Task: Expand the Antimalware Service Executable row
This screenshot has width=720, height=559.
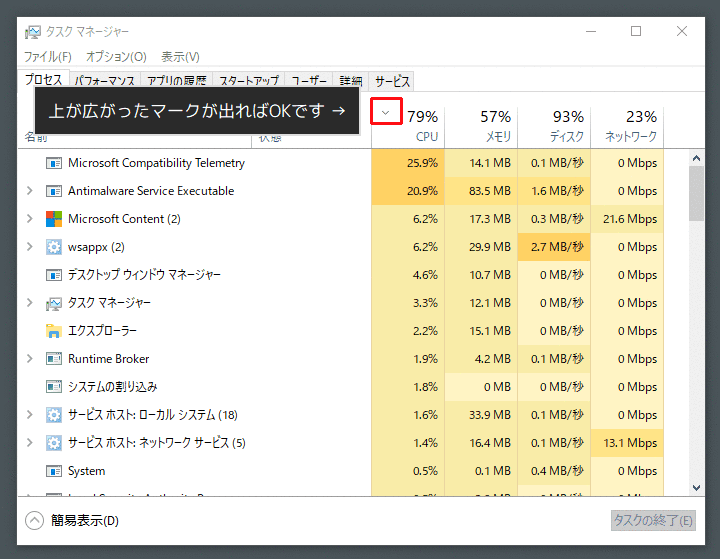Action: click(x=29, y=191)
